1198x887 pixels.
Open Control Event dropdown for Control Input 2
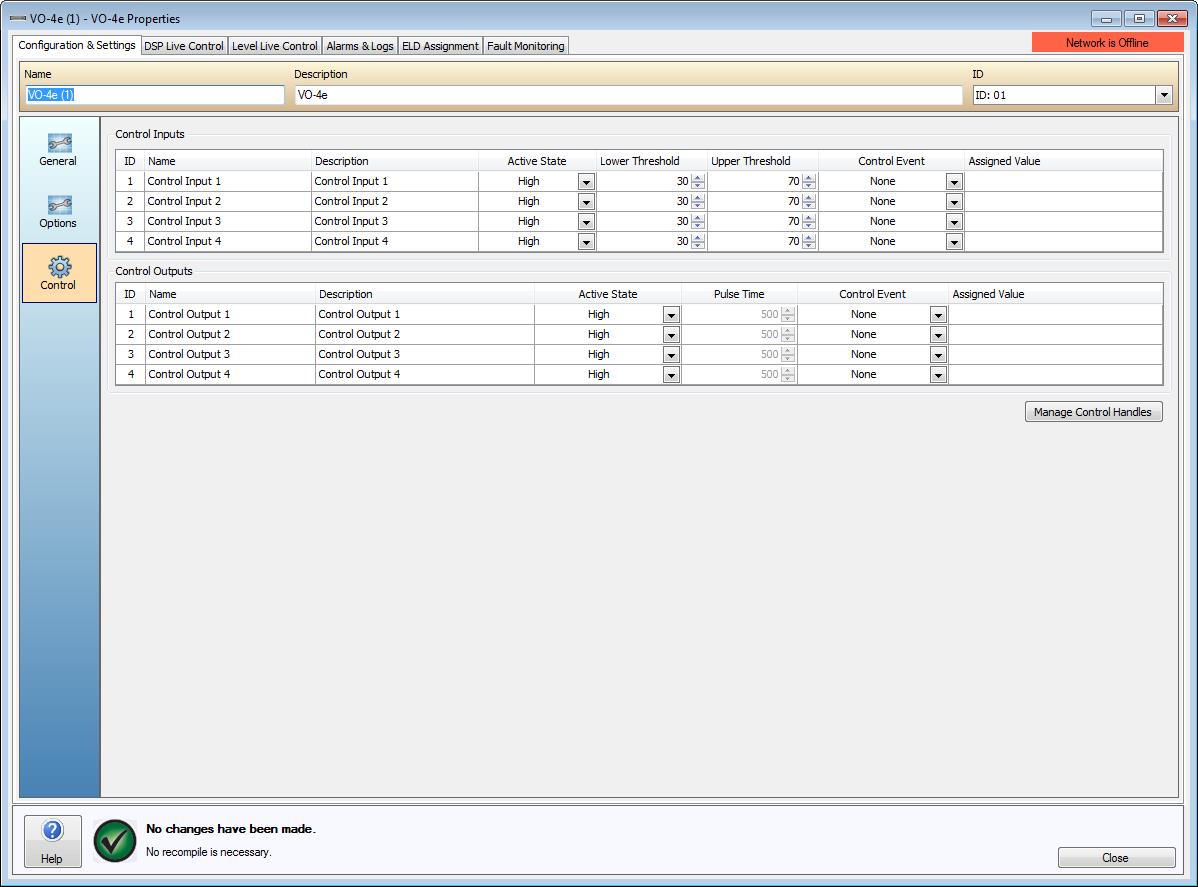(x=954, y=202)
